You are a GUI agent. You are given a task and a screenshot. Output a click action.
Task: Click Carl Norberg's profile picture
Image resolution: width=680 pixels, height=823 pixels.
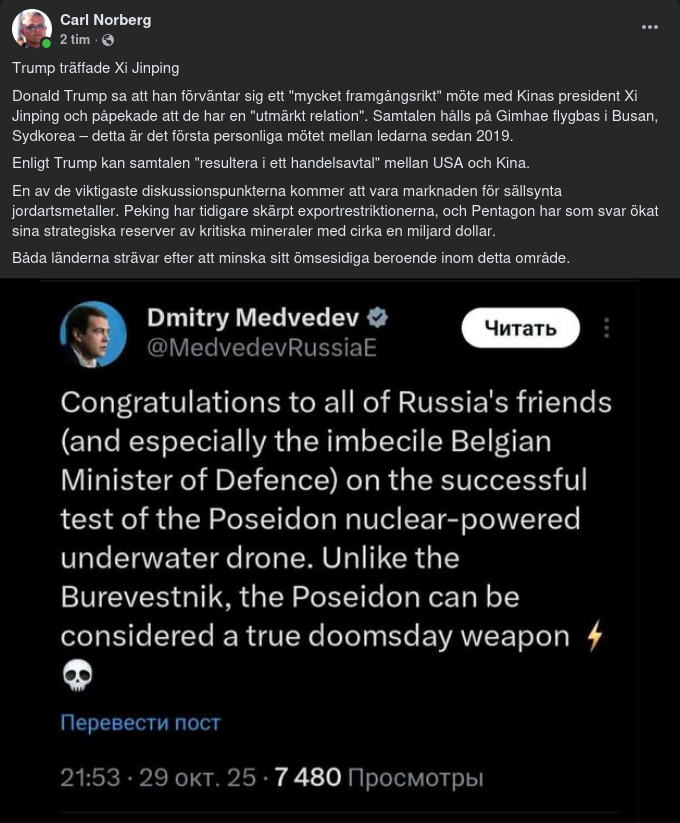click(31, 29)
